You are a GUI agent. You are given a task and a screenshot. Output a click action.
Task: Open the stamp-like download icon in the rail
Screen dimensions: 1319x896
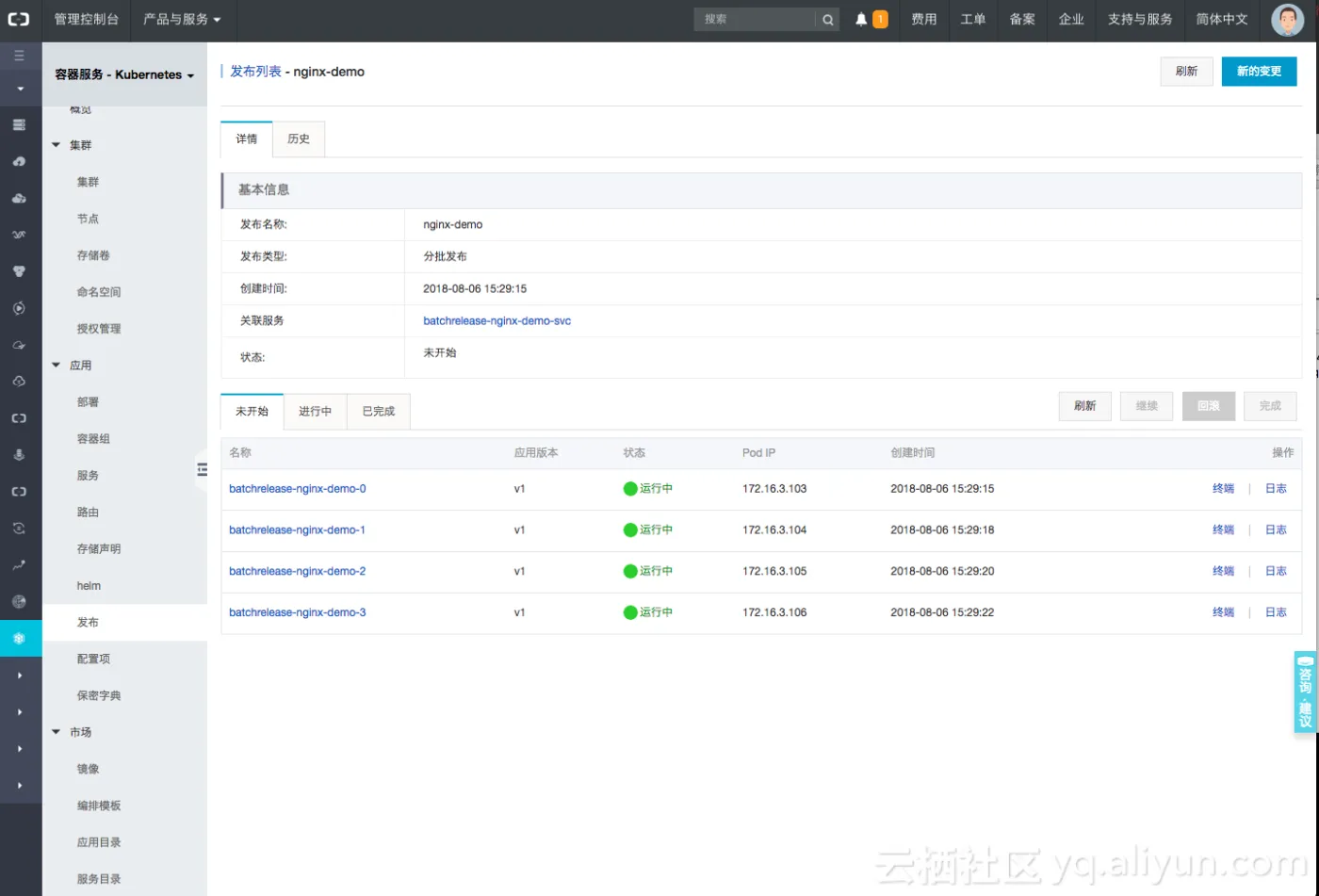(19, 455)
